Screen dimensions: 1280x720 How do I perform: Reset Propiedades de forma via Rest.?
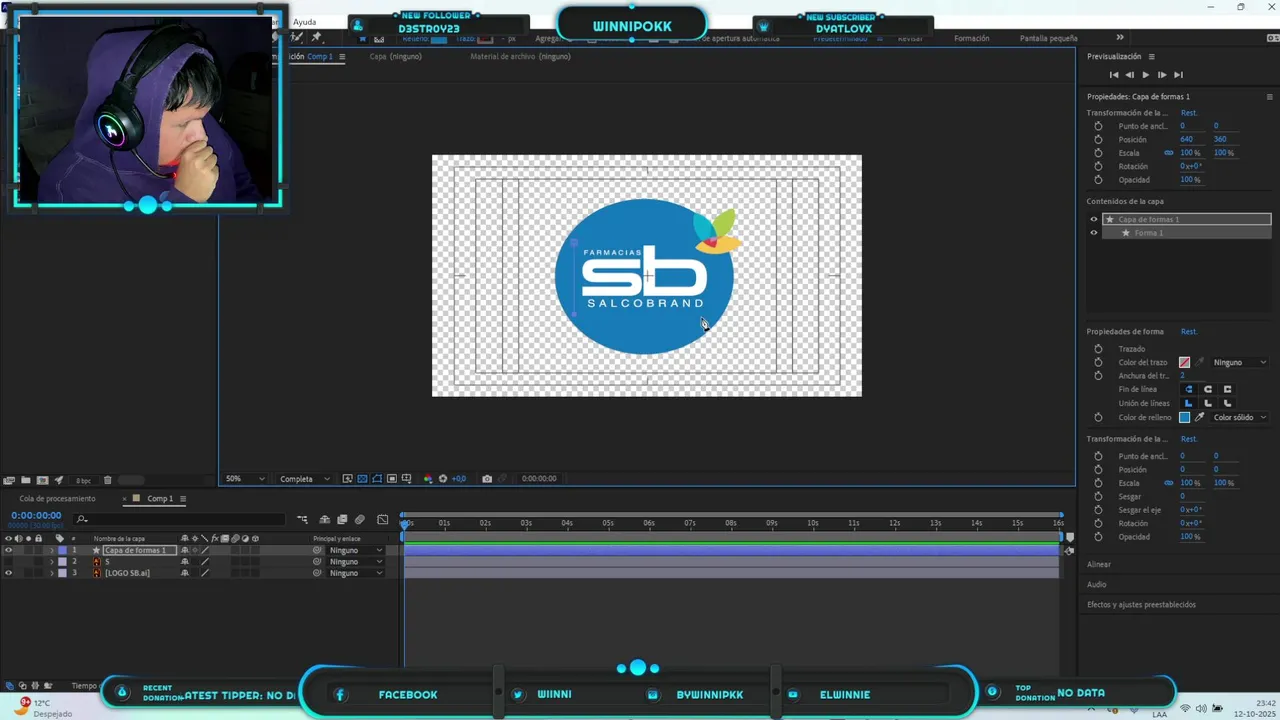coord(1188,332)
